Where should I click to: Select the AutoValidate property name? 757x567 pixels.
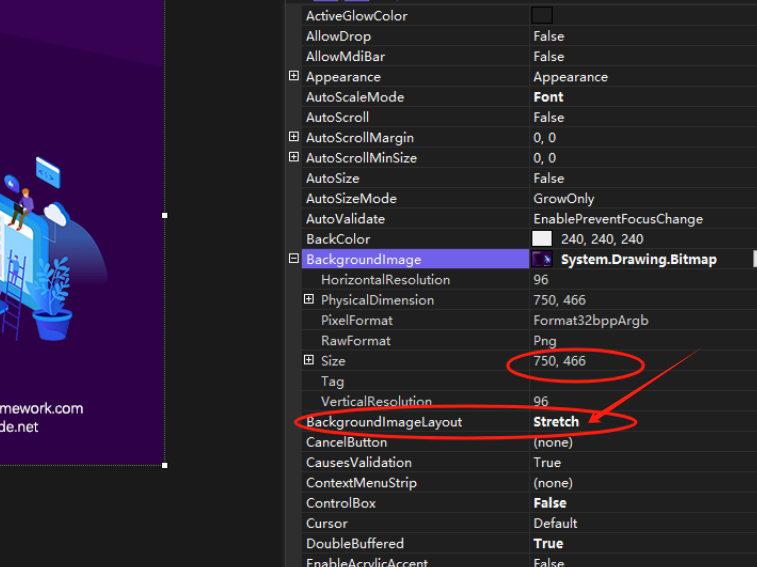point(345,219)
